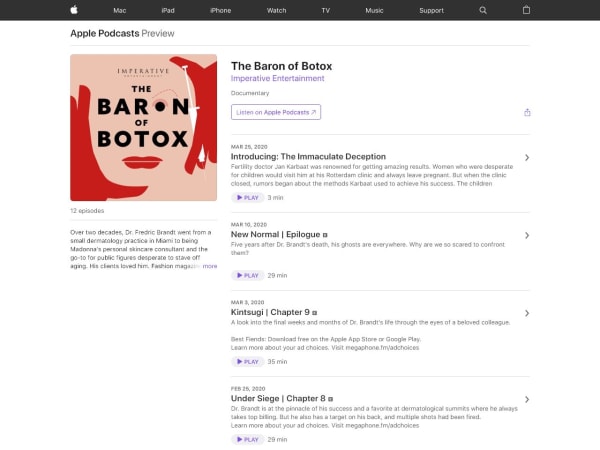Image resolution: width=600 pixels, height=450 pixels.
Task: Open the shopping bag icon
Action: click(526, 10)
